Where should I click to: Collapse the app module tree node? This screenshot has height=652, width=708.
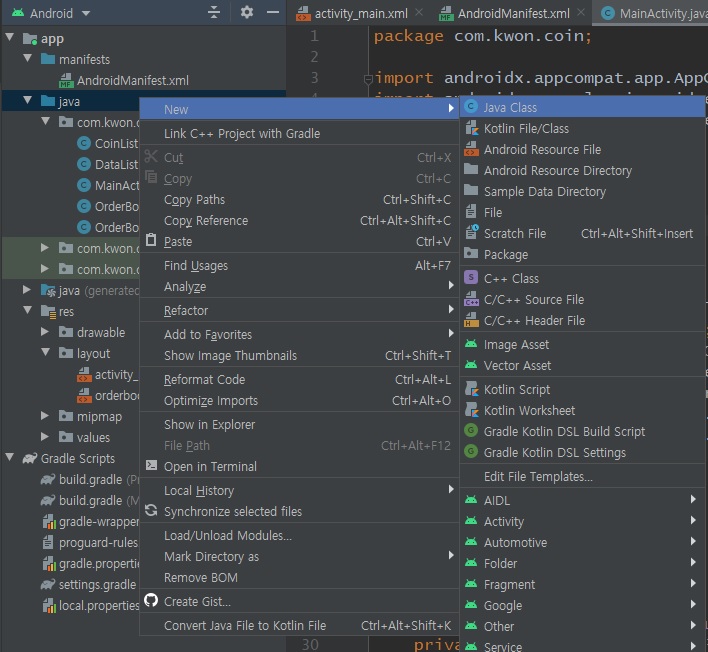tap(10, 37)
